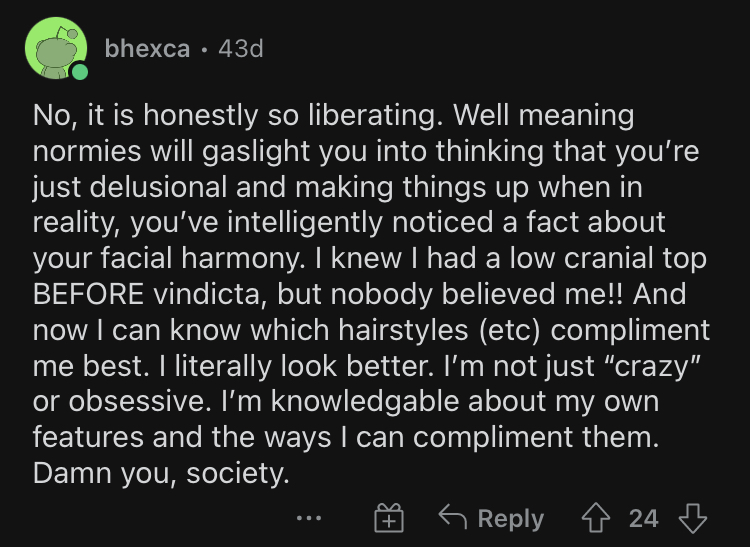
Task: Open bhexca's Snoo avatar
Action: click(56, 48)
